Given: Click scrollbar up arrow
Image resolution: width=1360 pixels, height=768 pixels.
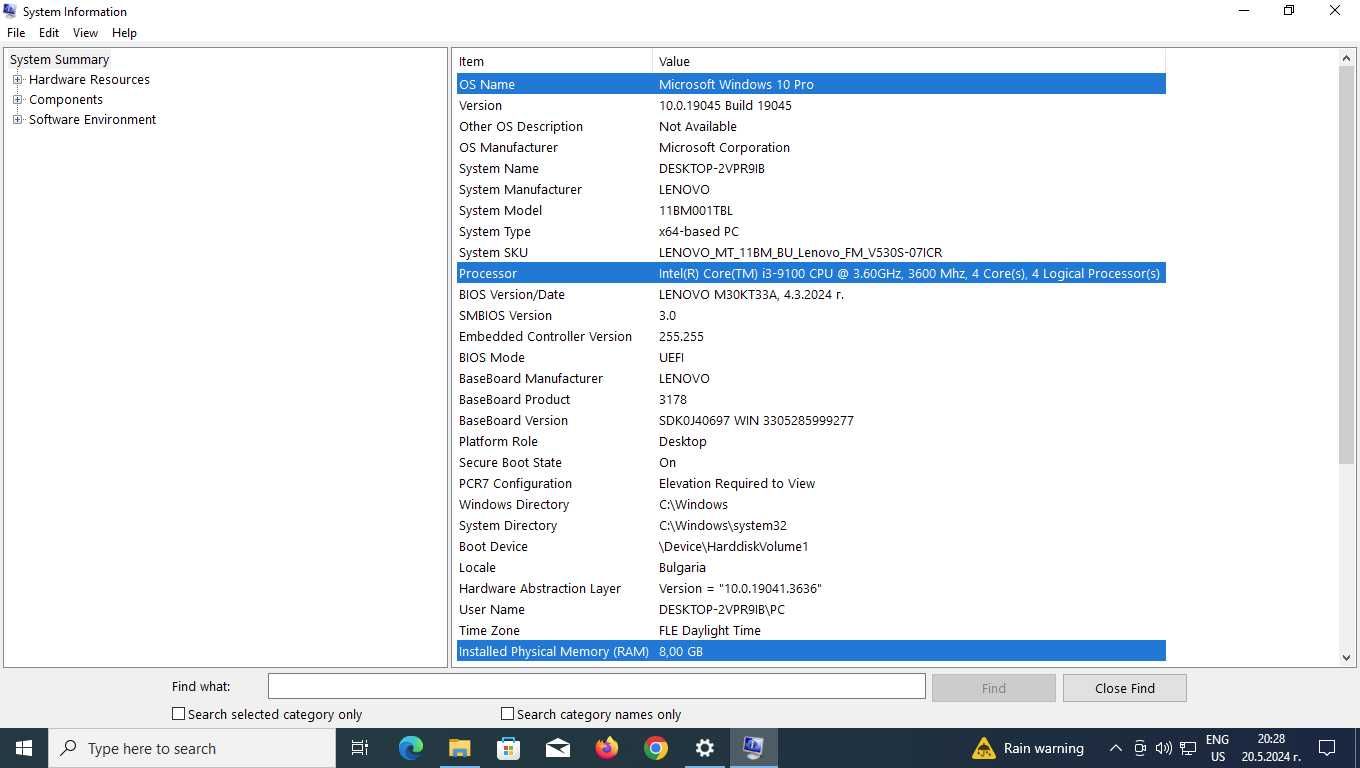Looking at the screenshot, I should click(1346, 59).
